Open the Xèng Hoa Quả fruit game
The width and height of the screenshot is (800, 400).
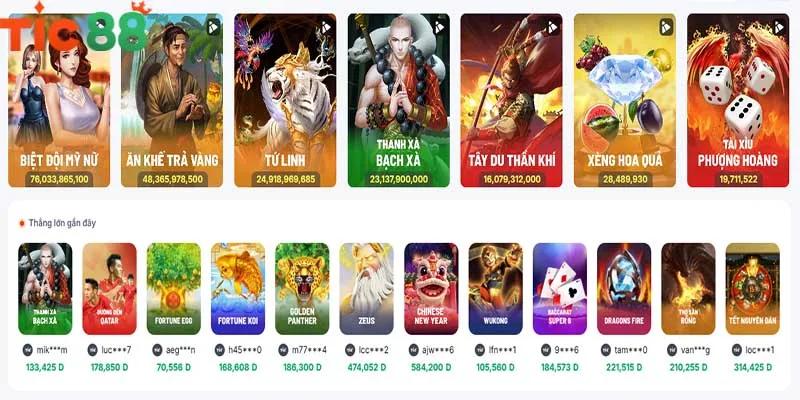[625, 101]
